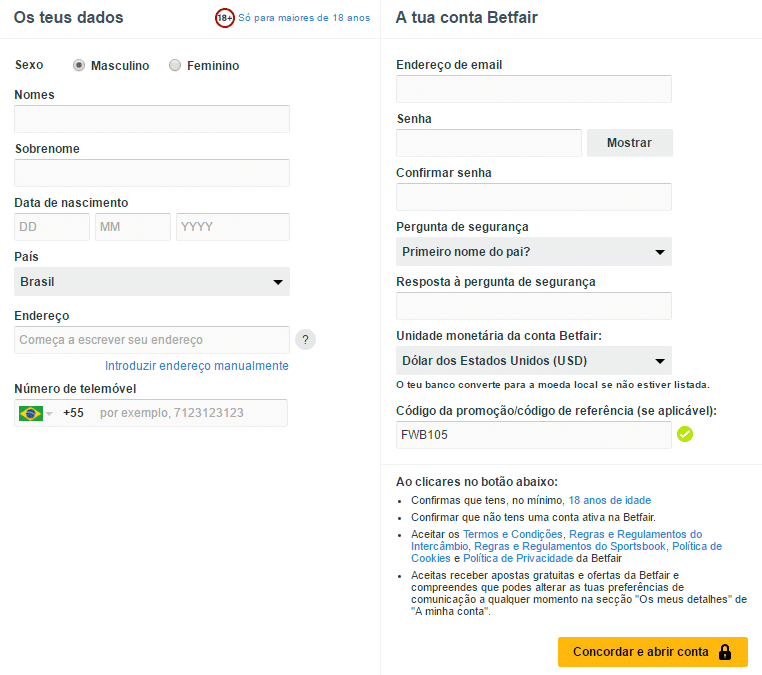
Task: Open the Termos e Condições link
Action: click(x=512, y=534)
